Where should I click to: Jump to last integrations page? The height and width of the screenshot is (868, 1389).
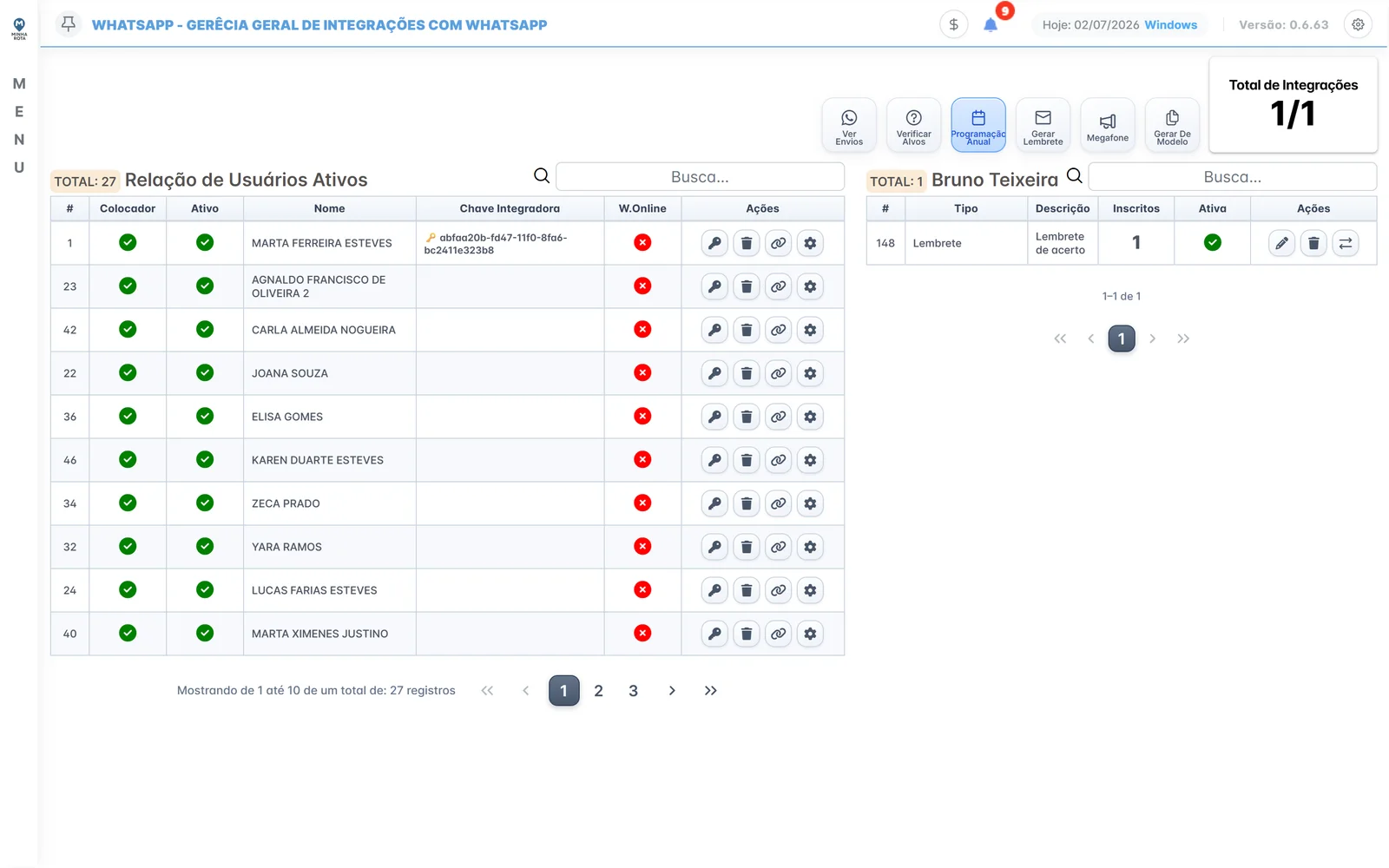point(1183,339)
